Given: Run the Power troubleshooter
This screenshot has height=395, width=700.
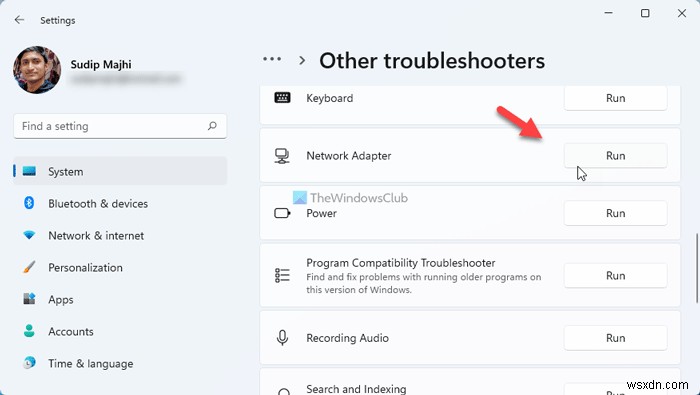Looking at the screenshot, I should 616,213.
